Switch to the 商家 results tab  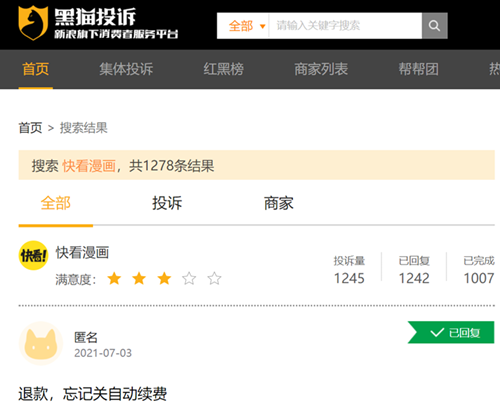[x=279, y=203]
